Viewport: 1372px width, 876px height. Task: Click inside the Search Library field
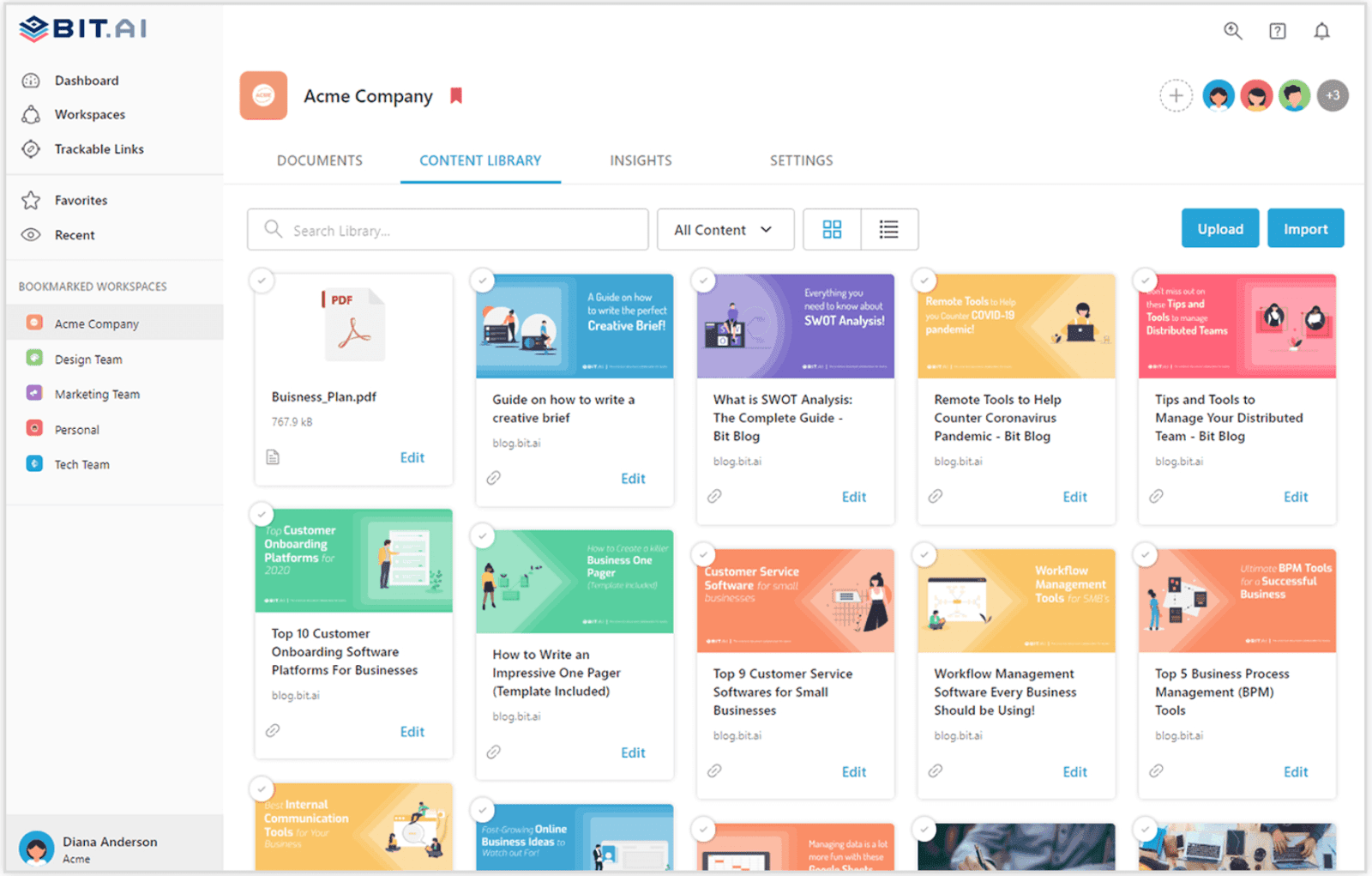[448, 229]
